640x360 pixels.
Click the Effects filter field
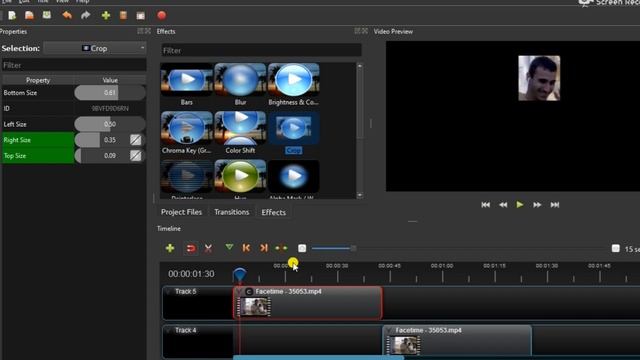click(x=261, y=51)
